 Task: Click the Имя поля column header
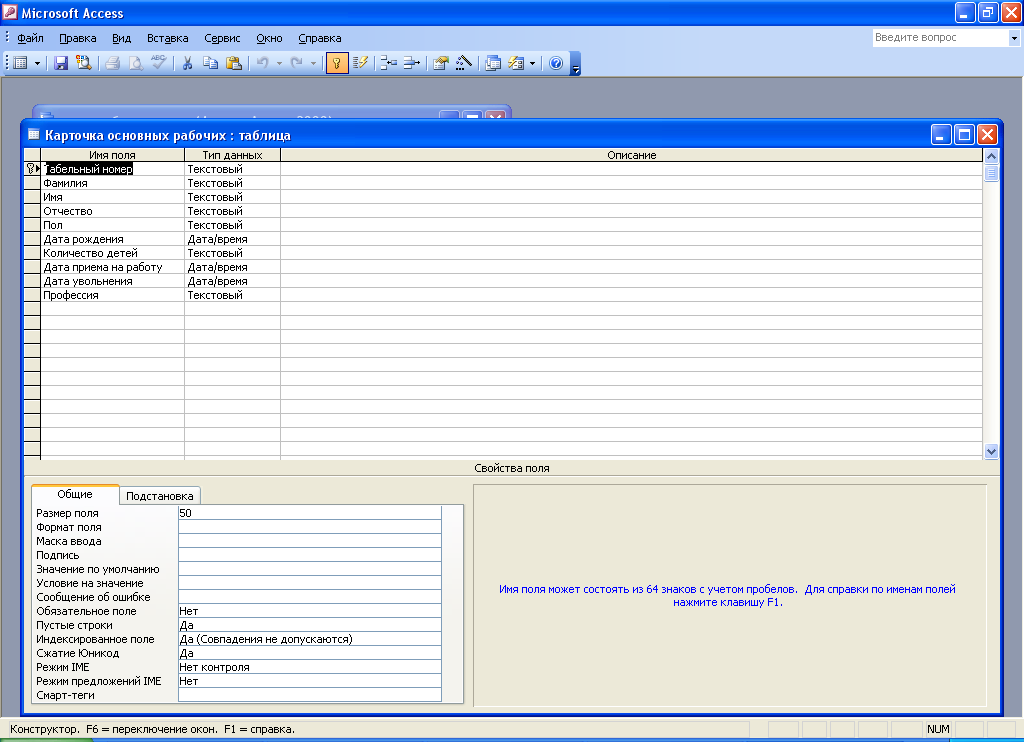click(112, 155)
